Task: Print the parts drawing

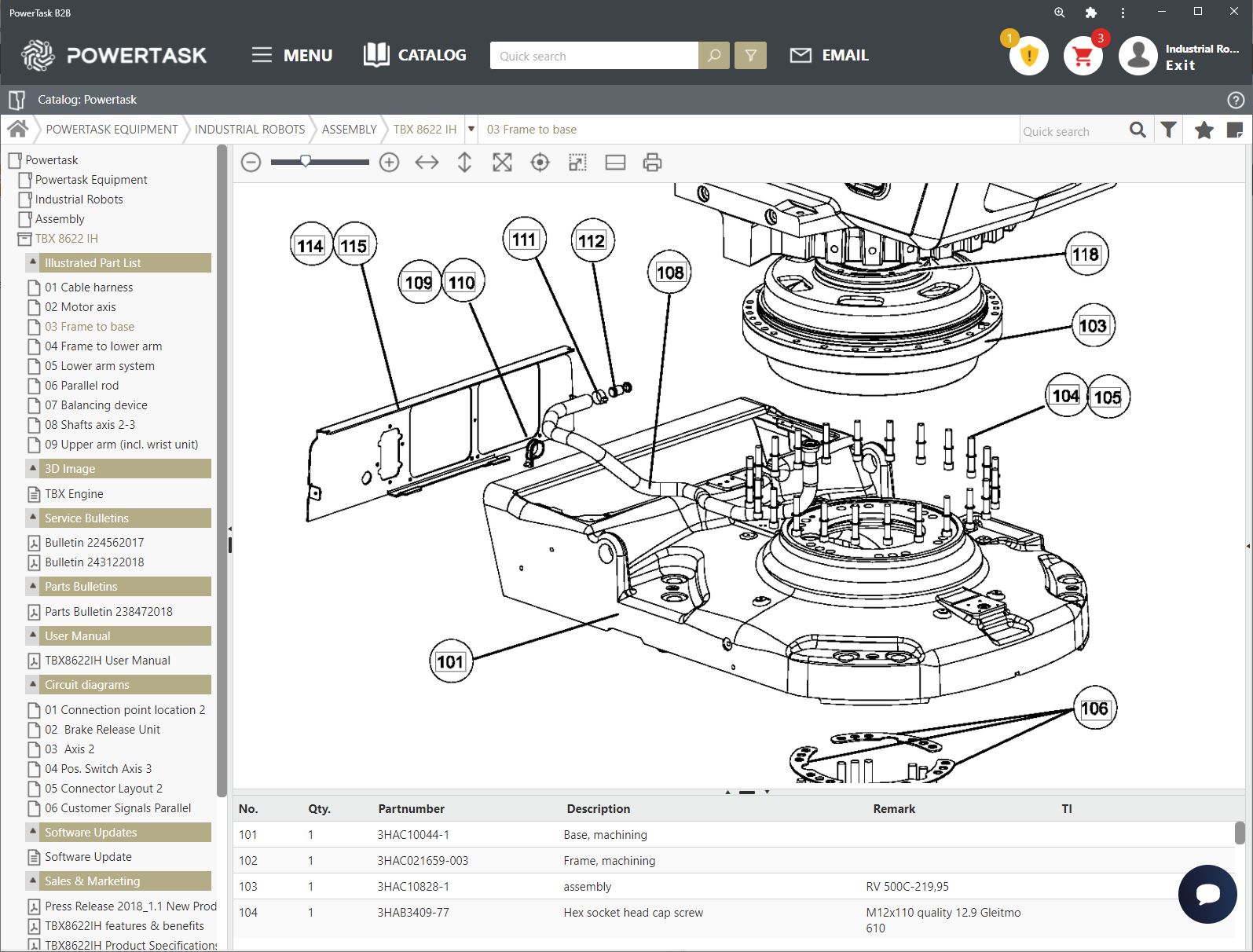Action: tap(652, 163)
